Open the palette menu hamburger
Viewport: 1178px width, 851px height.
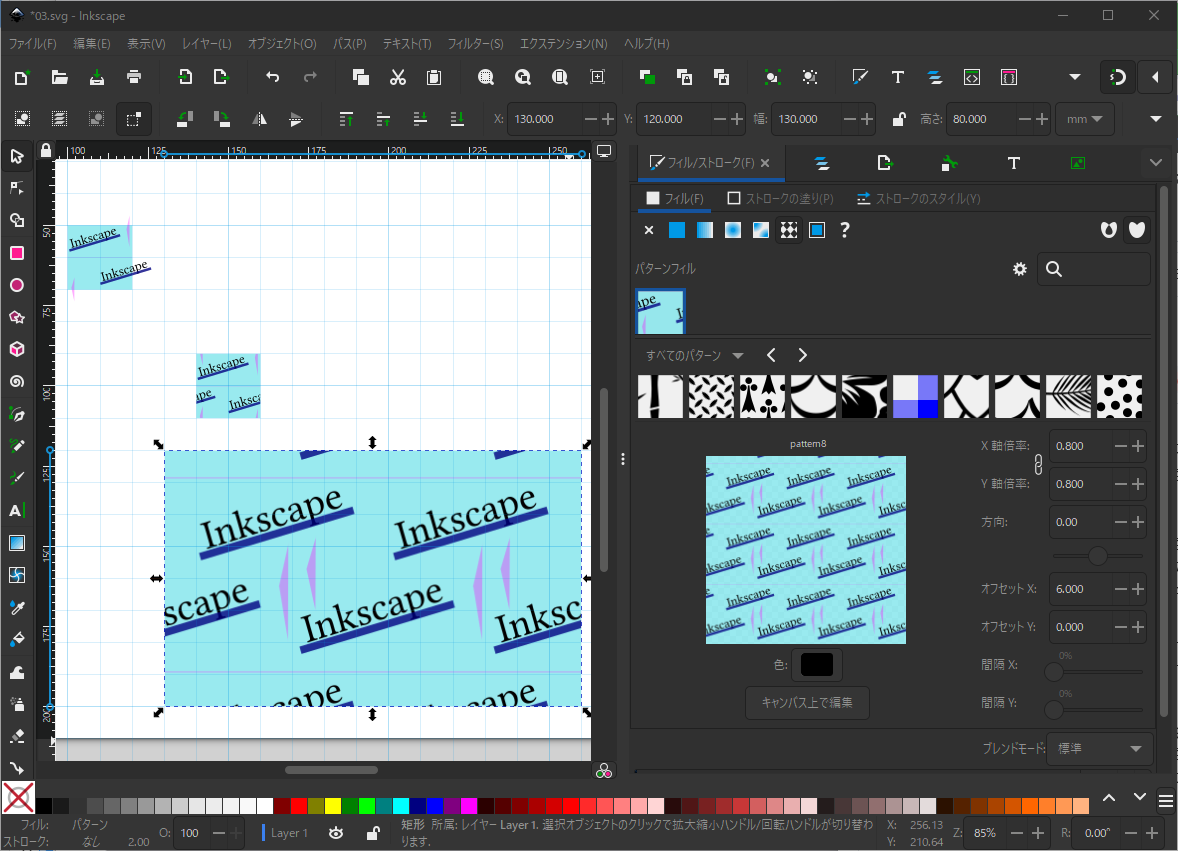(x=1165, y=801)
